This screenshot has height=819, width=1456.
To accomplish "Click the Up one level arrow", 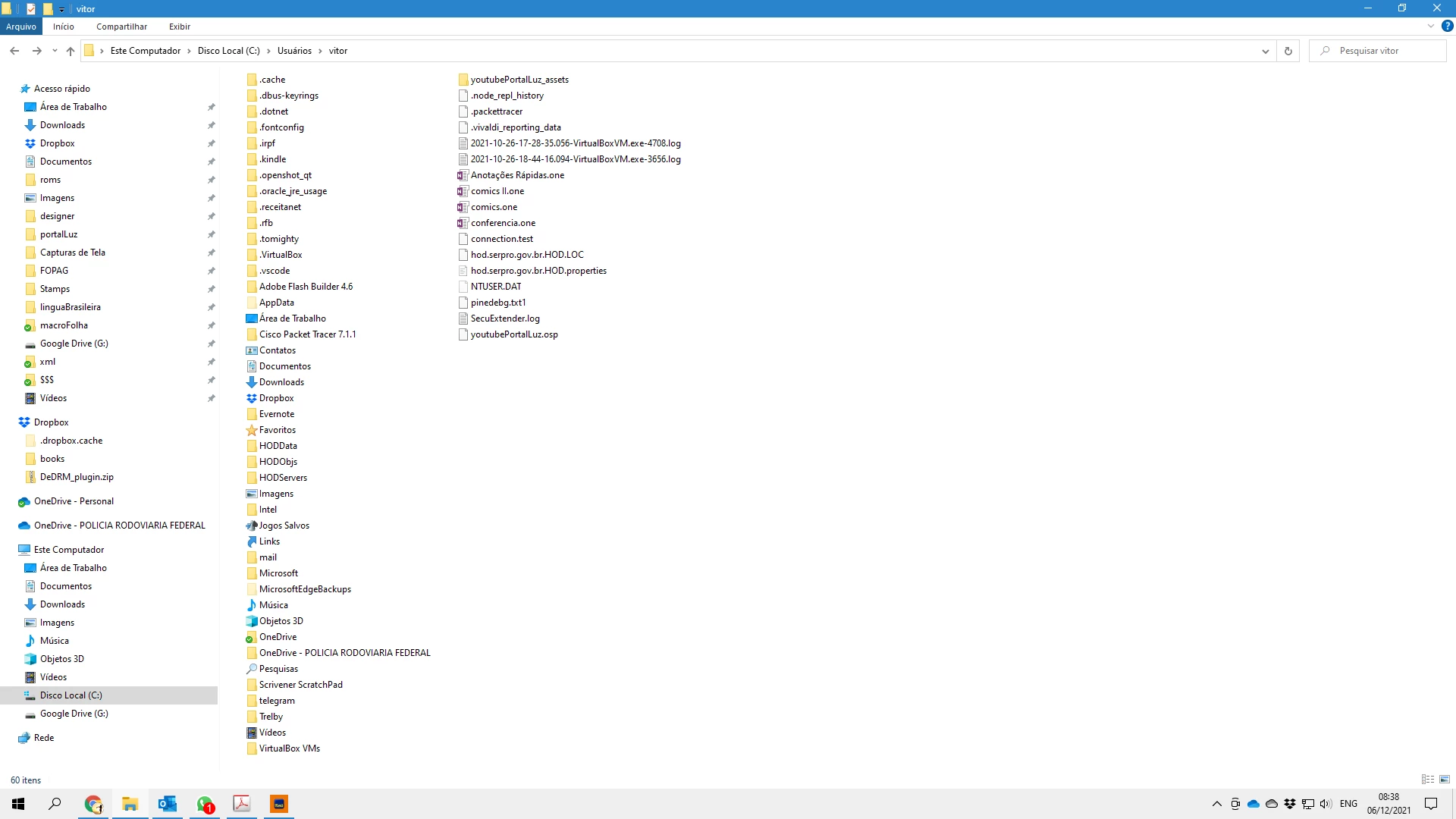I will (71, 51).
